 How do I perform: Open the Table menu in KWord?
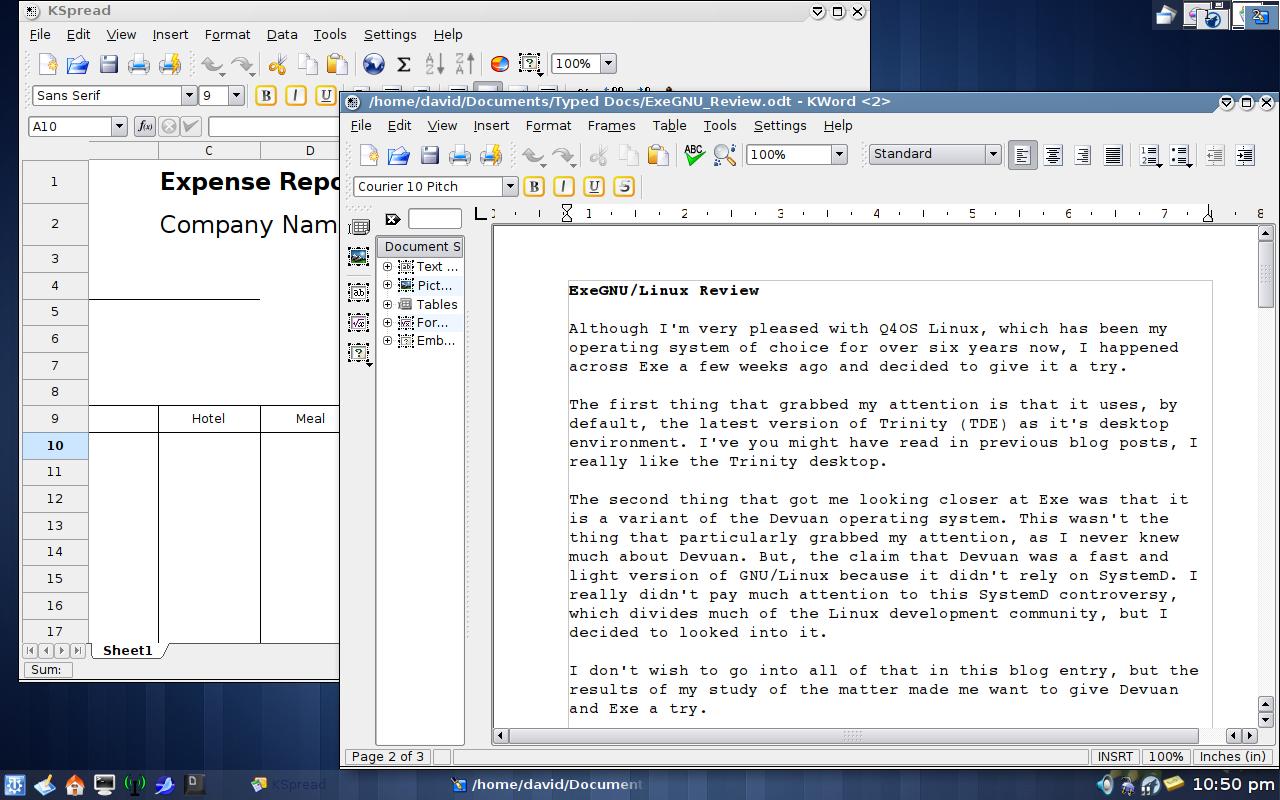[669, 125]
